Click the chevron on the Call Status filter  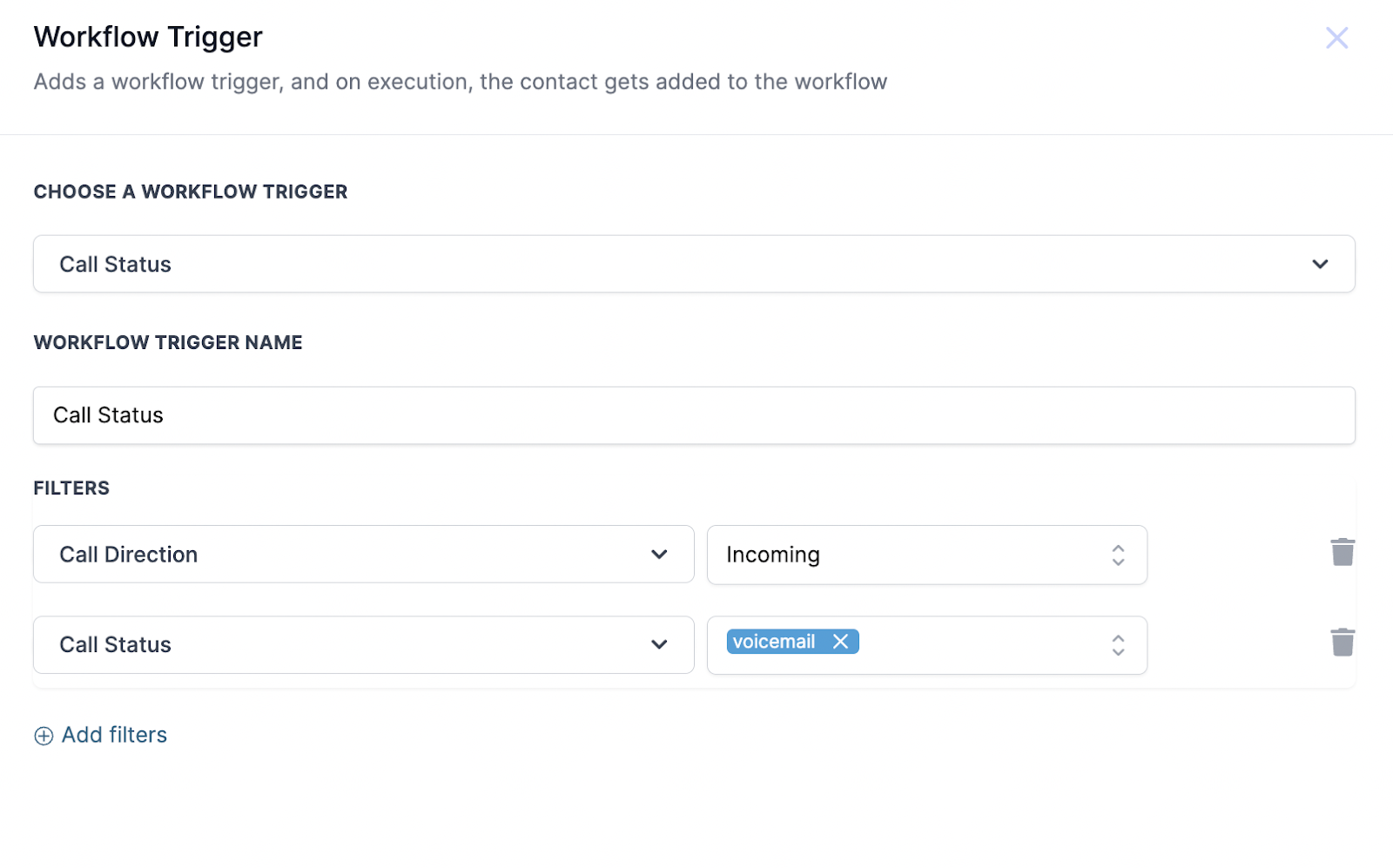coord(660,645)
